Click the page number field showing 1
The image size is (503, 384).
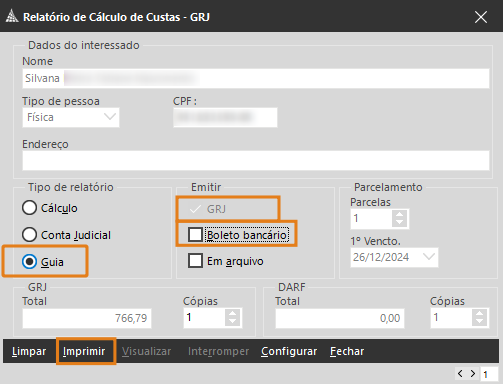pyautogui.click(x=489, y=374)
